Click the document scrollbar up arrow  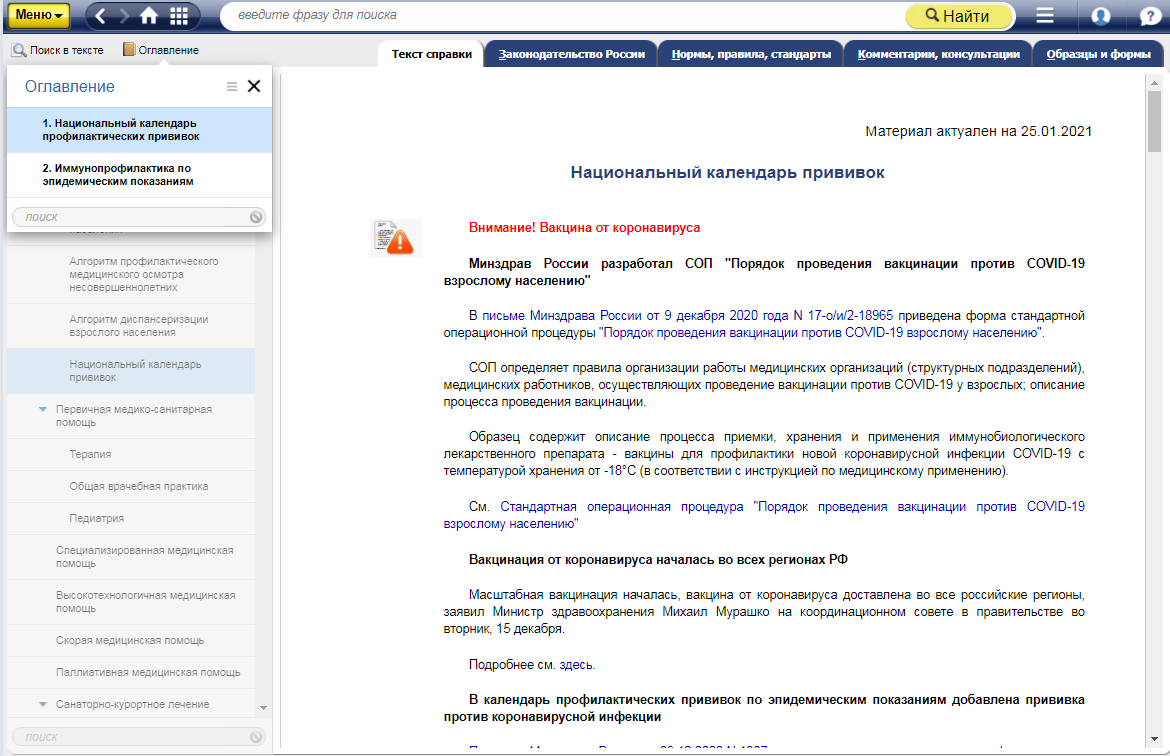[1154, 82]
